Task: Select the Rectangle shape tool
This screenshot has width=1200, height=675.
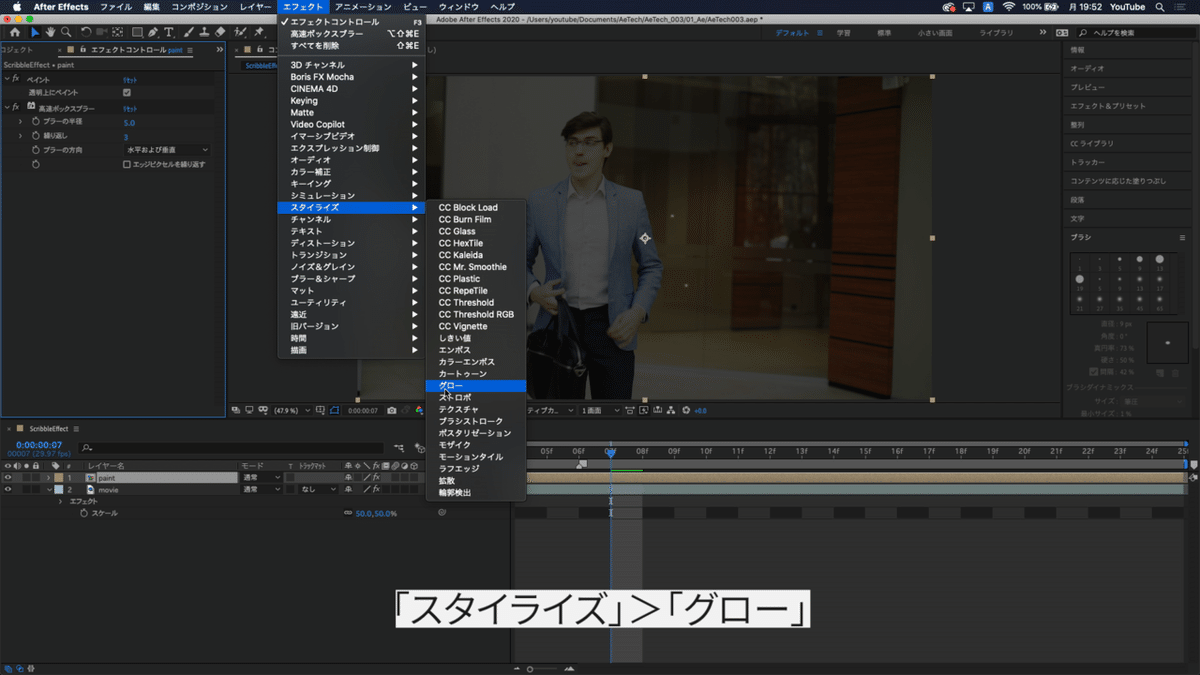Action: click(135, 32)
